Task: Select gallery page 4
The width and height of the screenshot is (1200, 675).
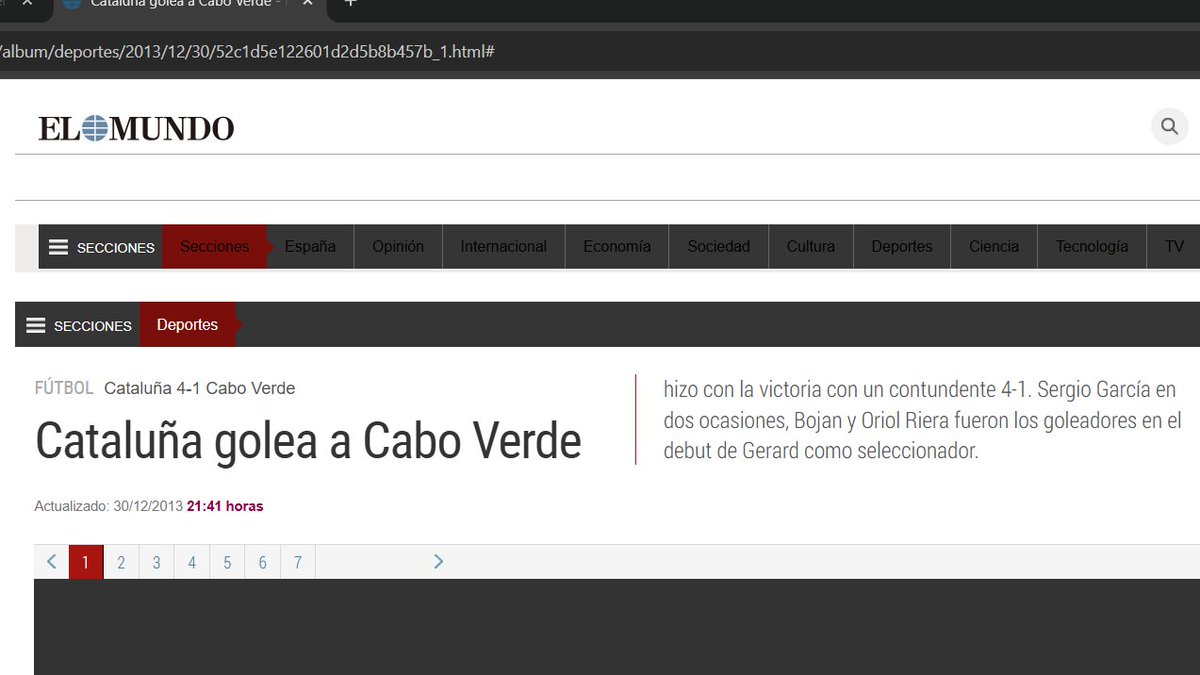Action: point(192,562)
